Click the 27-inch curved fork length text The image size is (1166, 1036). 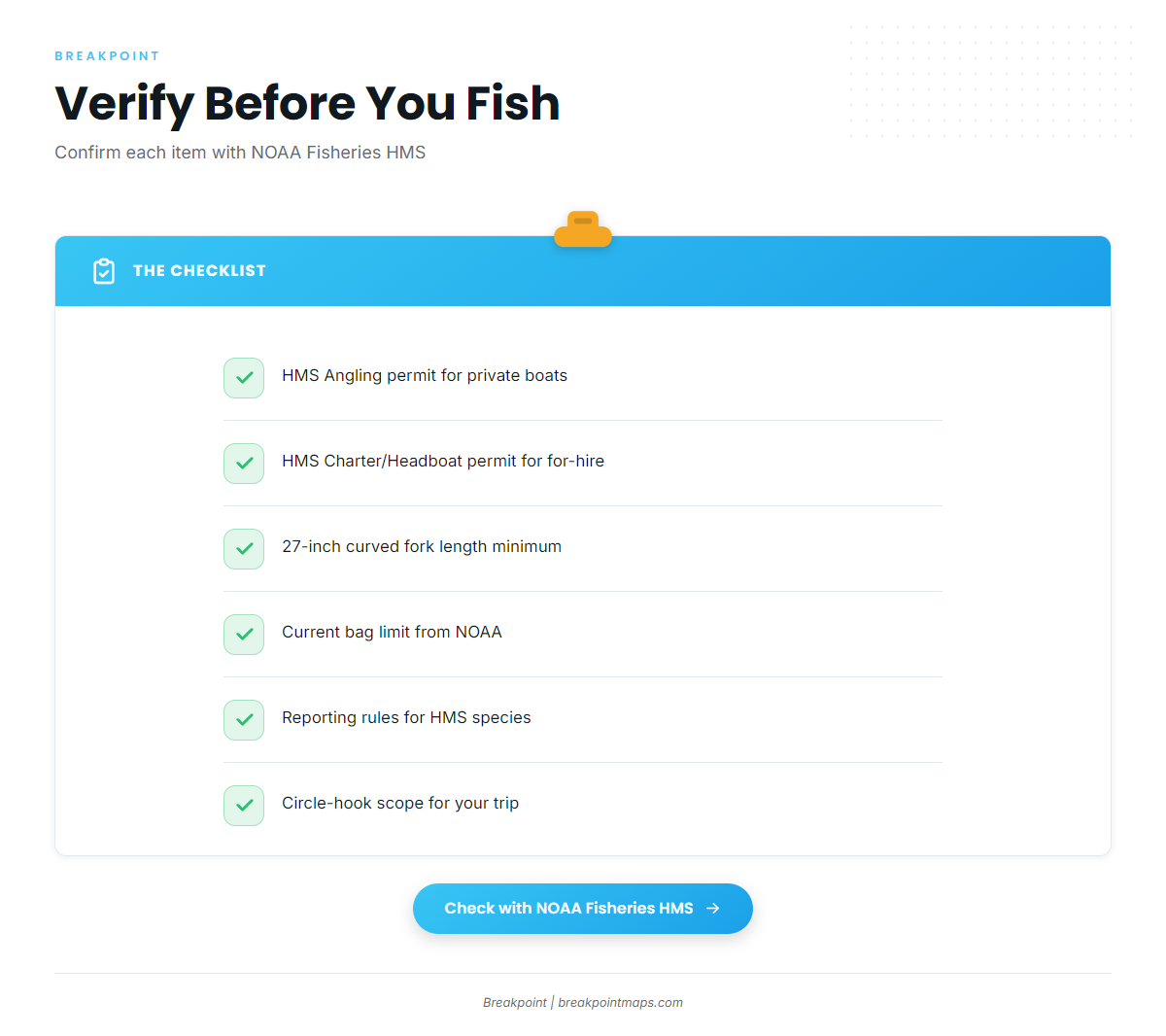[422, 547]
